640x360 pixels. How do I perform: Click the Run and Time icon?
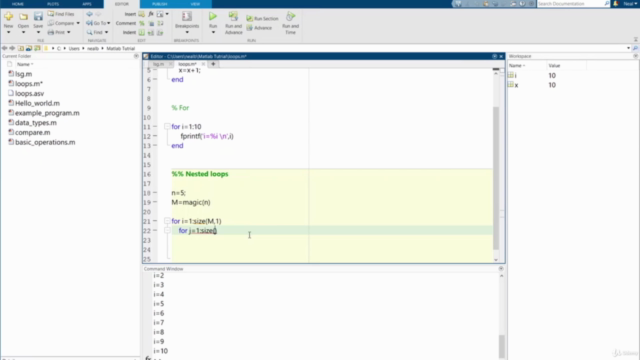pos(290,16)
